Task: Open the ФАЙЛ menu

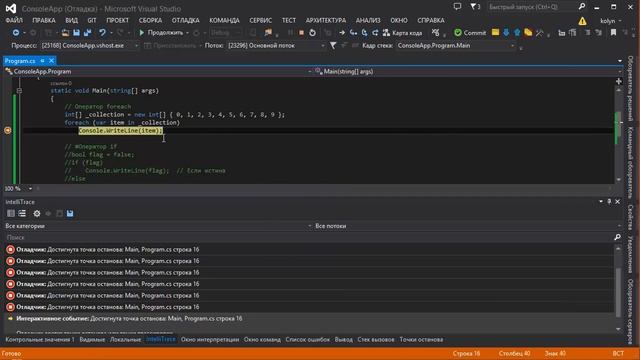Action: tap(14, 20)
